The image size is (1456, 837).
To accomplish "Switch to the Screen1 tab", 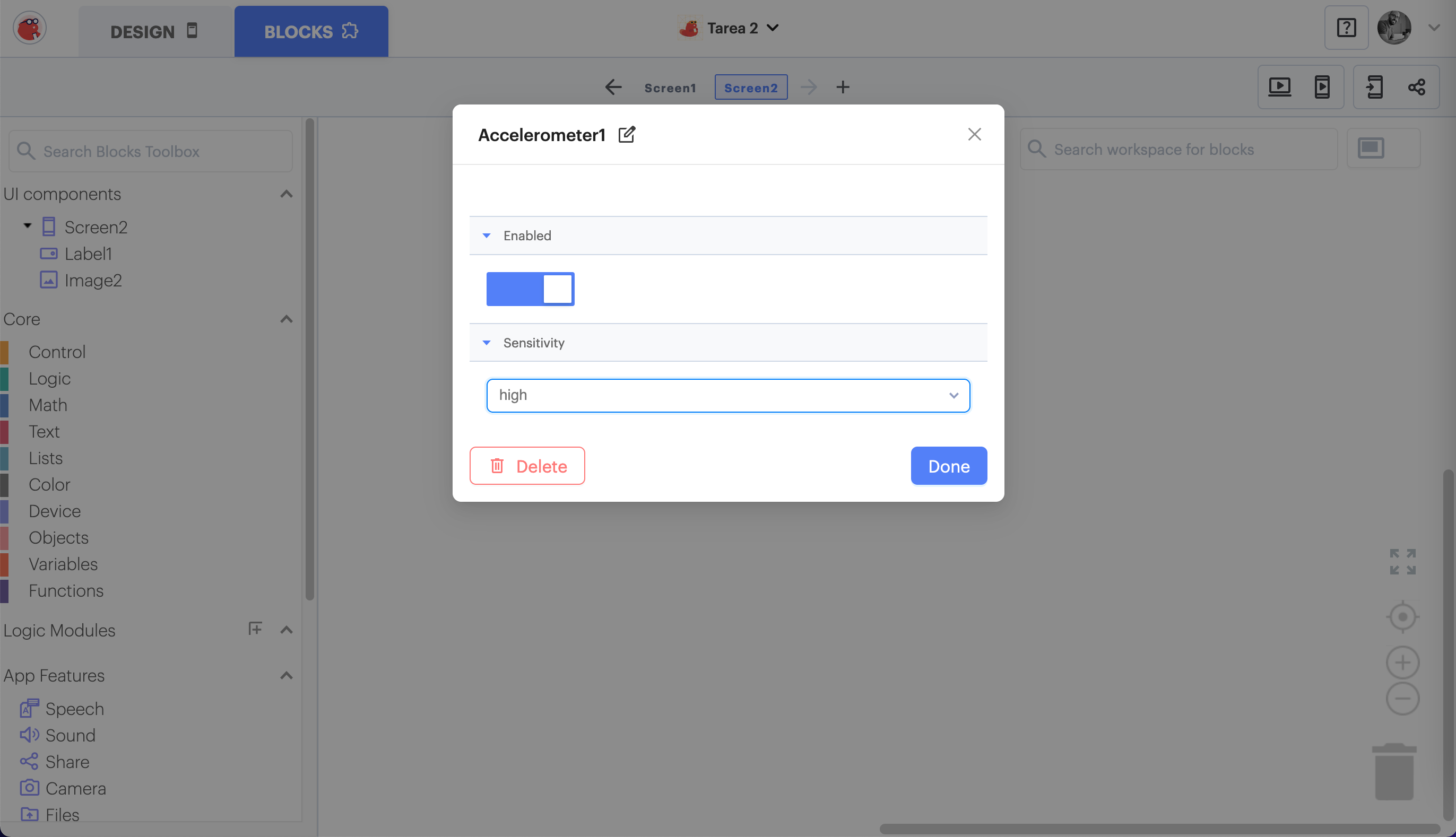I will (670, 88).
